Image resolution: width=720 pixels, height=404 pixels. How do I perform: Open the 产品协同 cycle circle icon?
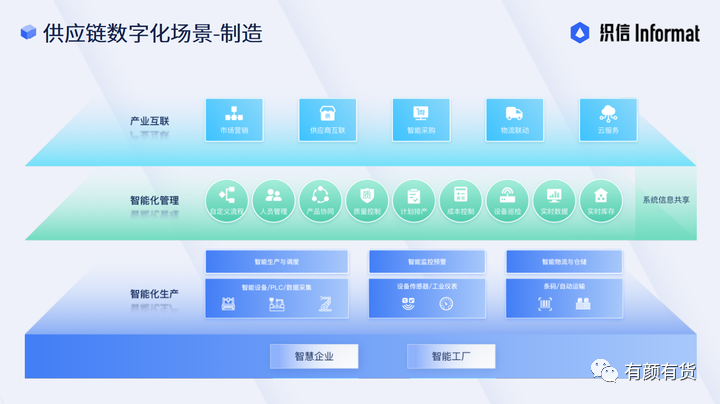pos(321,201)
